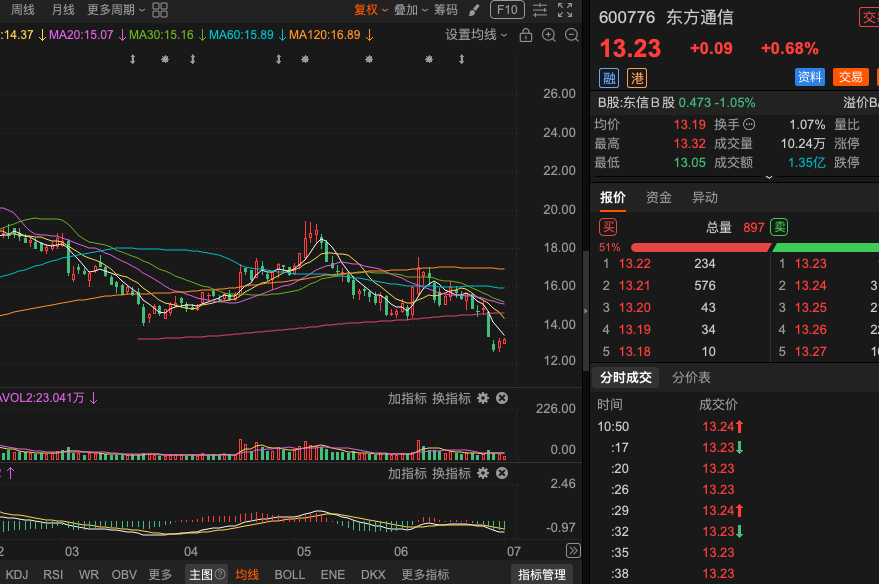This screenshot has width=879, height=584.
Task: Click the jump-to-latest double arrow icon
Action: pos(573,550)
